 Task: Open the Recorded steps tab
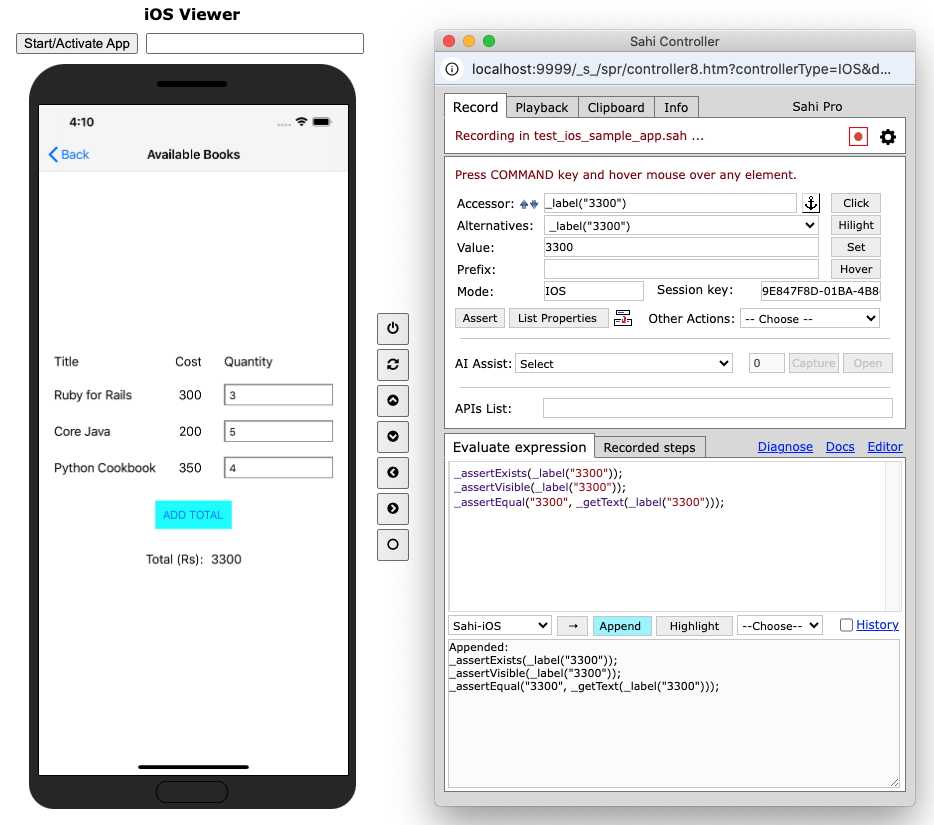click(x=650, y=447)
